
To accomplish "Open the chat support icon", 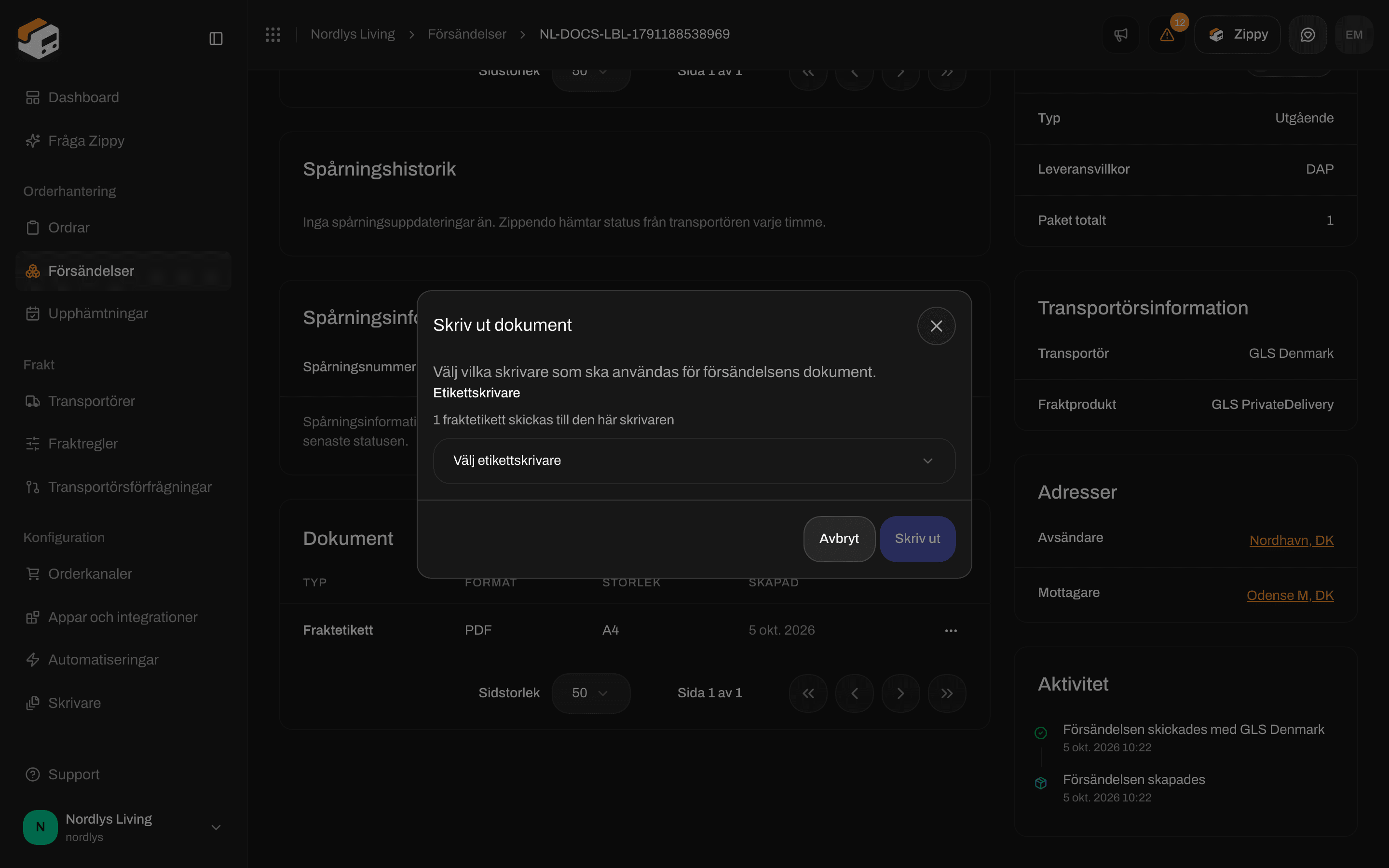I will [x=1307, y=35].
